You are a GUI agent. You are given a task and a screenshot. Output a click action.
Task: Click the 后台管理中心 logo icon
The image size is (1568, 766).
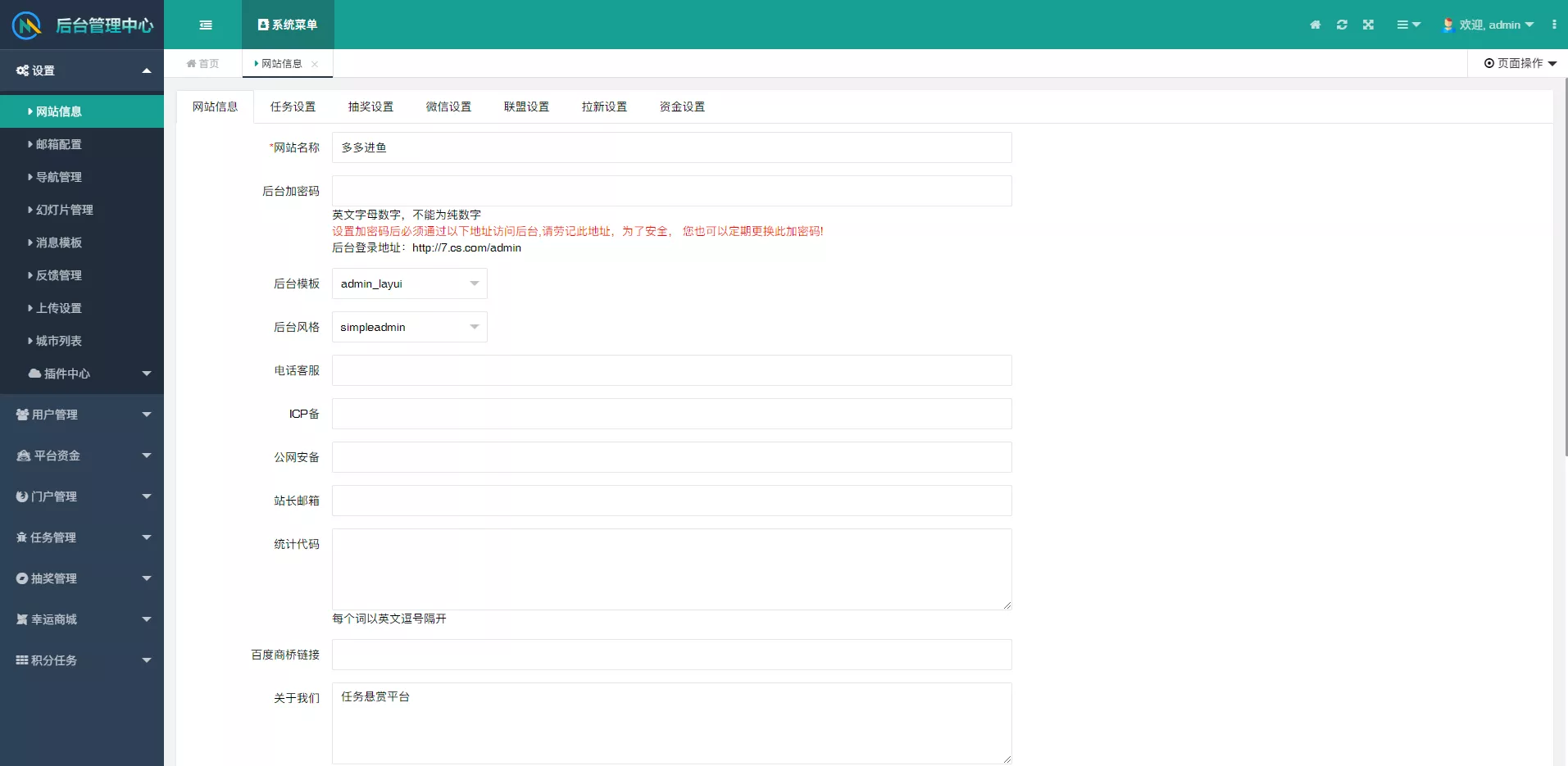26,25
